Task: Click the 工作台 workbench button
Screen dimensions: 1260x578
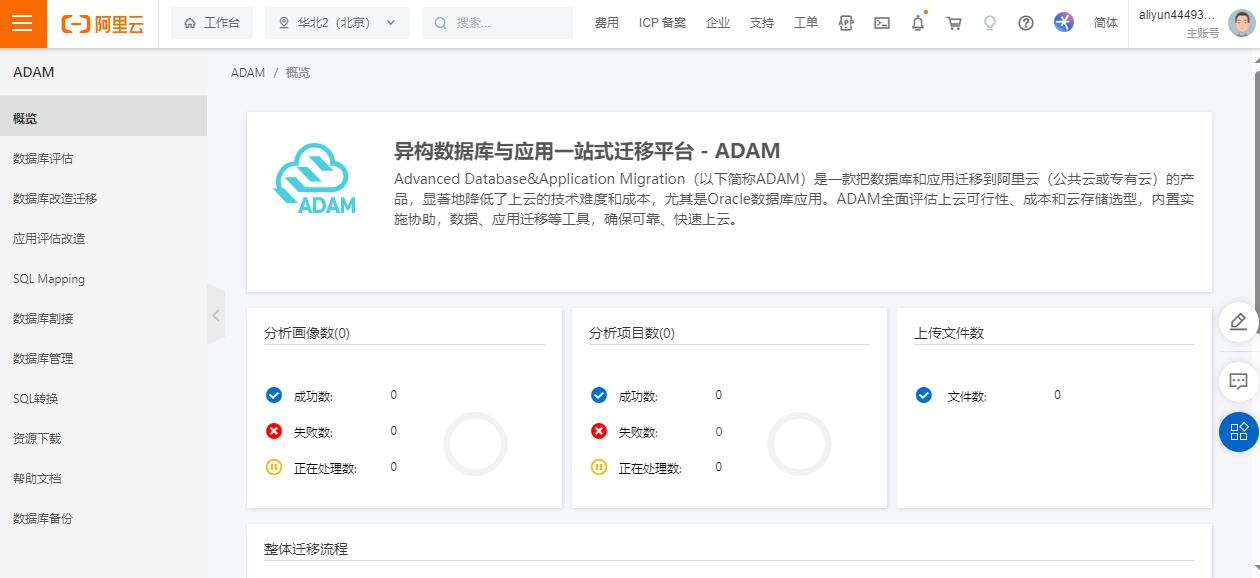Action: click(x=212, y=23)
